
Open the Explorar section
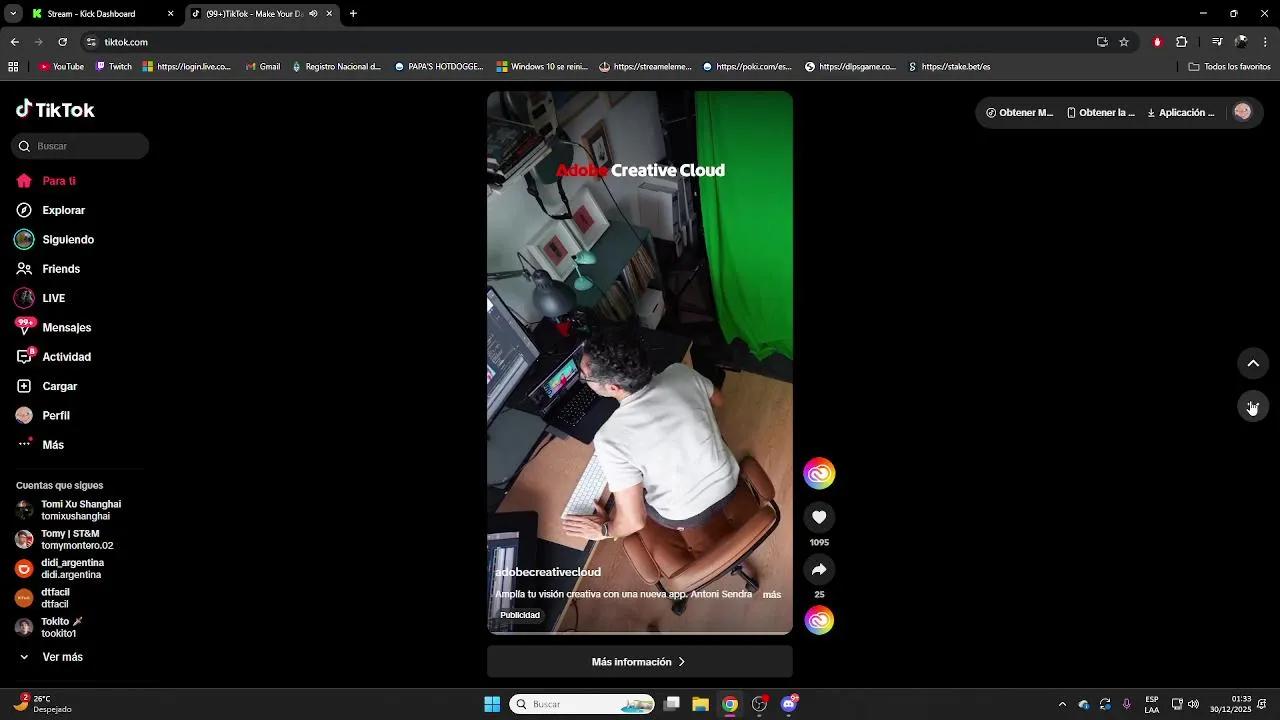click(x=50, y=211)
